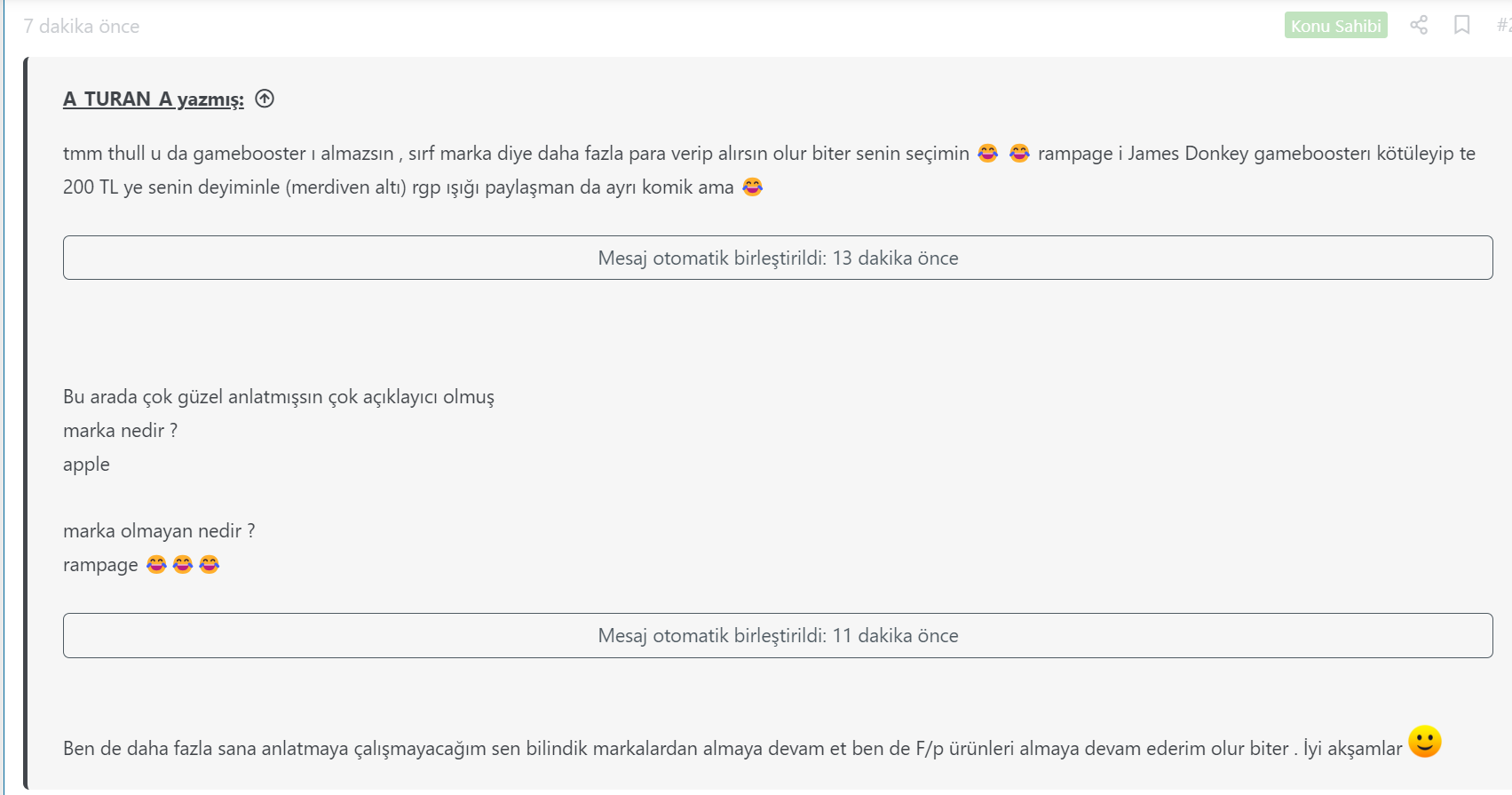Open the A_TURAN_A yazmış quote link
The image size is (1512, 795).
tap(153, 99)
